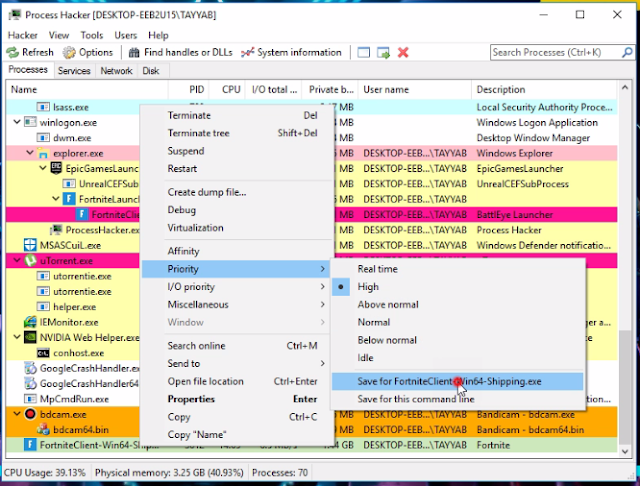Select the GoogleCrashHandler.exe icon
The width and height of the screenshot is (640, 486).
click(x=30, y=368)
